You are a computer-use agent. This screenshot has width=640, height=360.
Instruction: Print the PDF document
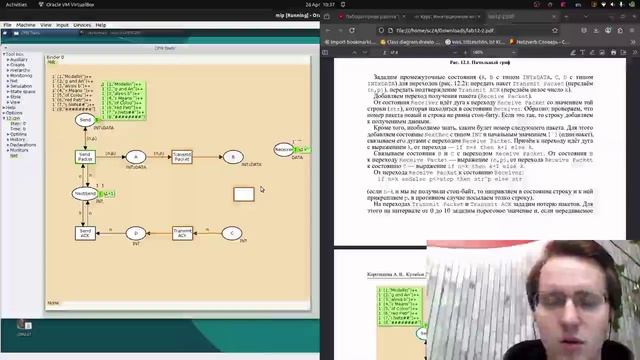pos(613,52)
